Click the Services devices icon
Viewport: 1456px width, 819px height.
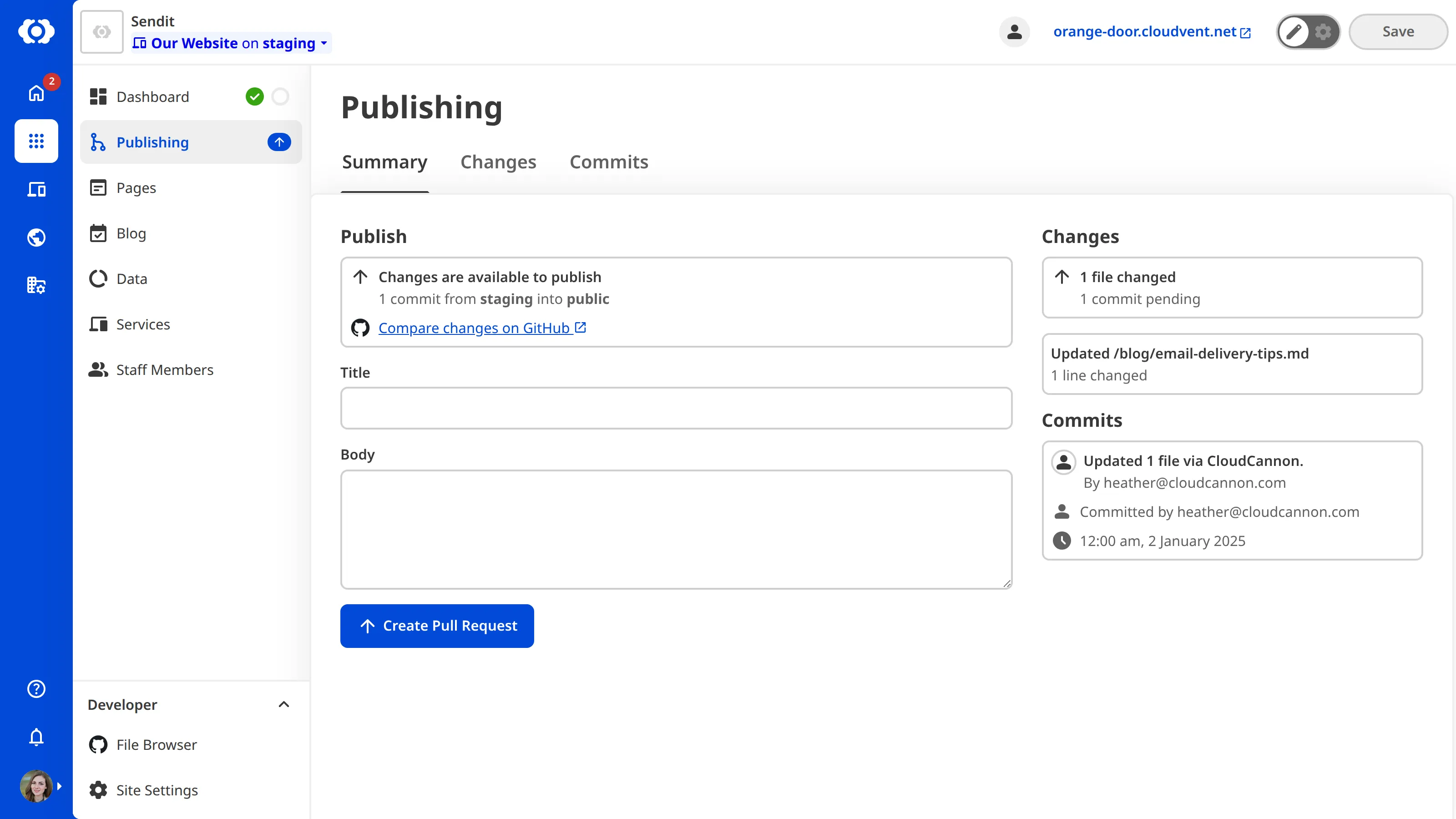[98, 324]
